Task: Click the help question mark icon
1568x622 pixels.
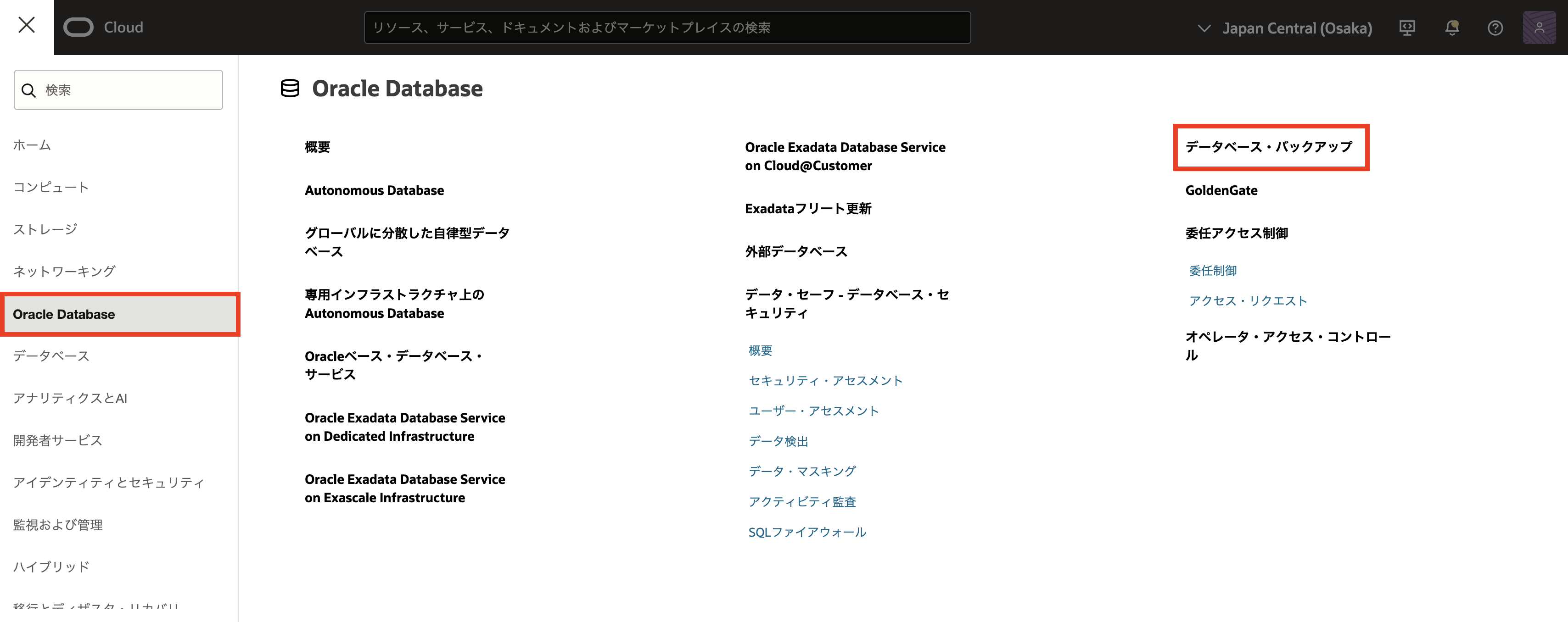Action: tap(1495, 28)
